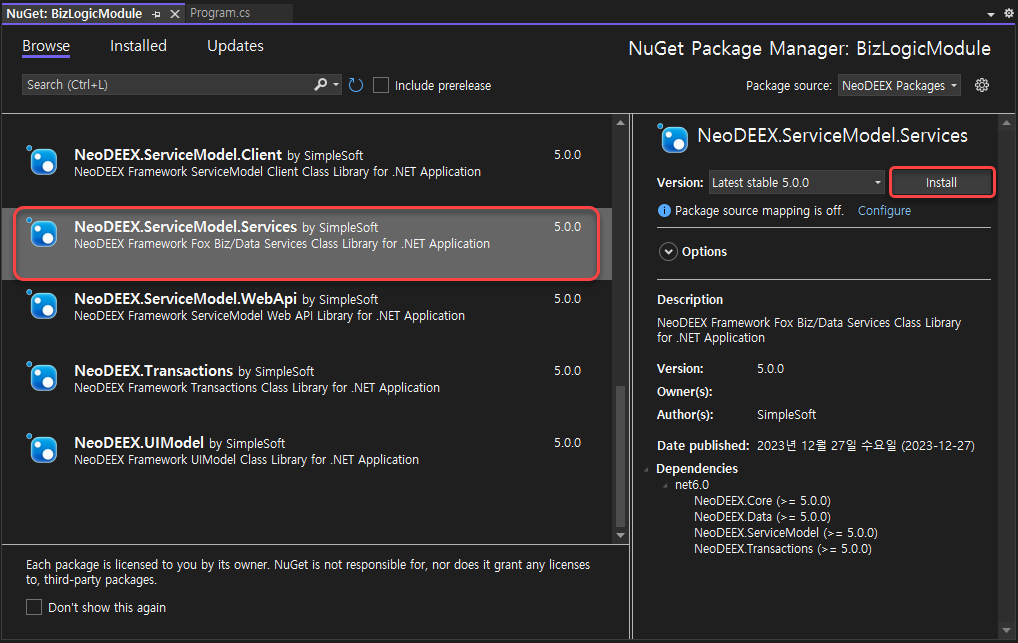This screenshot has width=1018, height=643.
Task: Open the tool window gear at top right
Action: pos(1009,13)
